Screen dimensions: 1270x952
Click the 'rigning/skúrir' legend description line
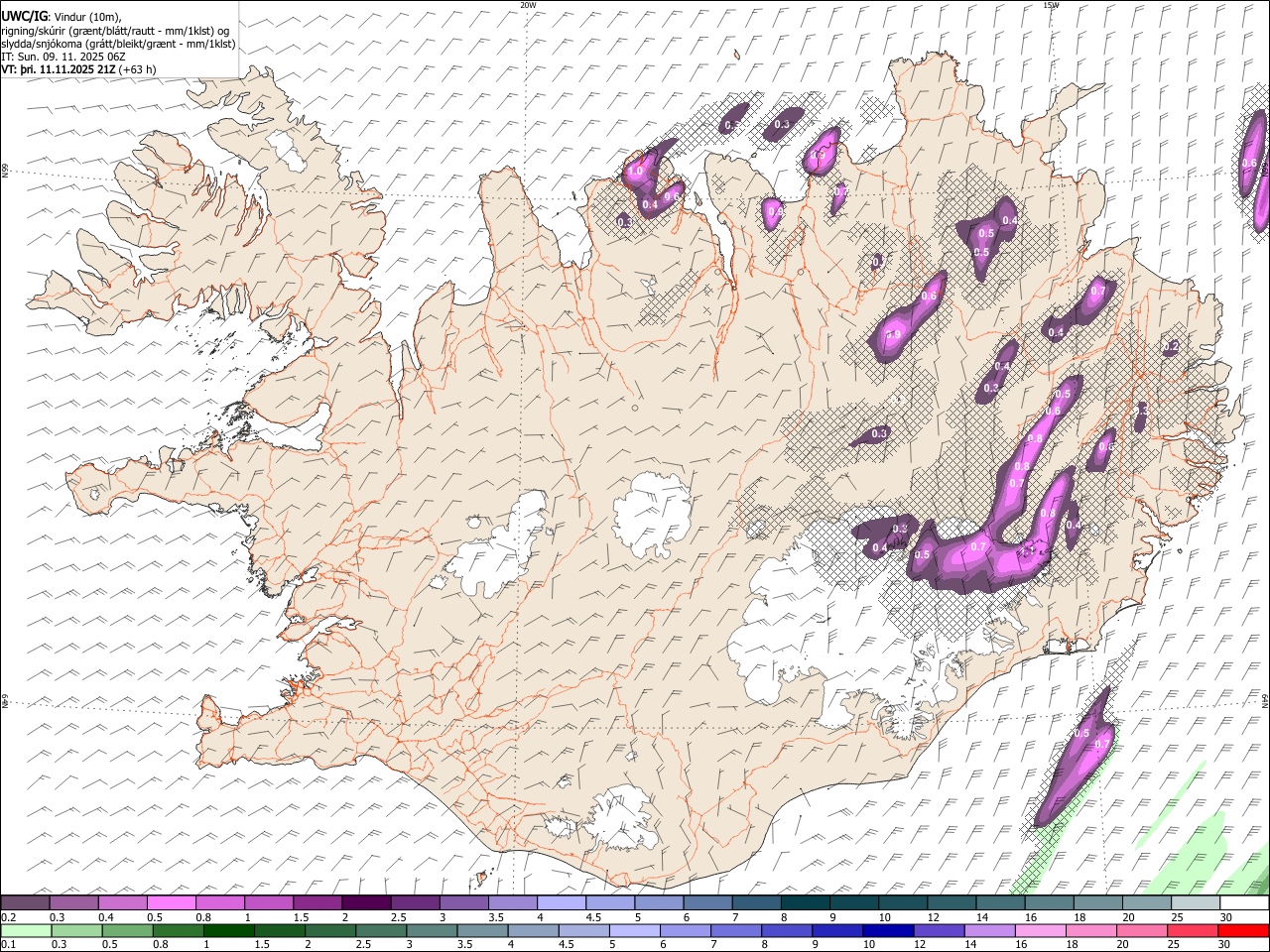[115, 31]
